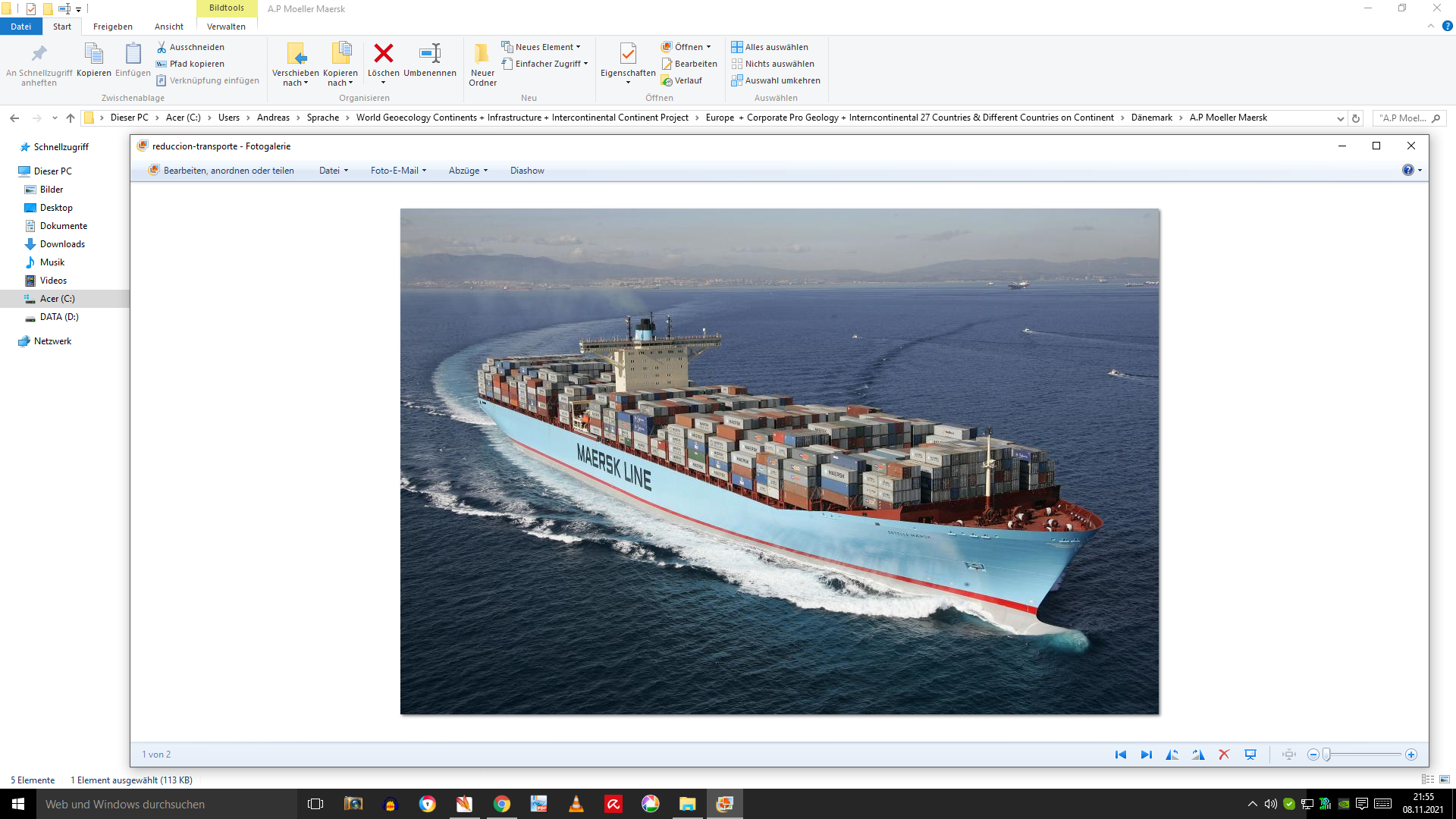1456x819 pixels.
Task: Click the displayed Maersk ship photo
Action: pyautogui.click(x=780, y=461)
